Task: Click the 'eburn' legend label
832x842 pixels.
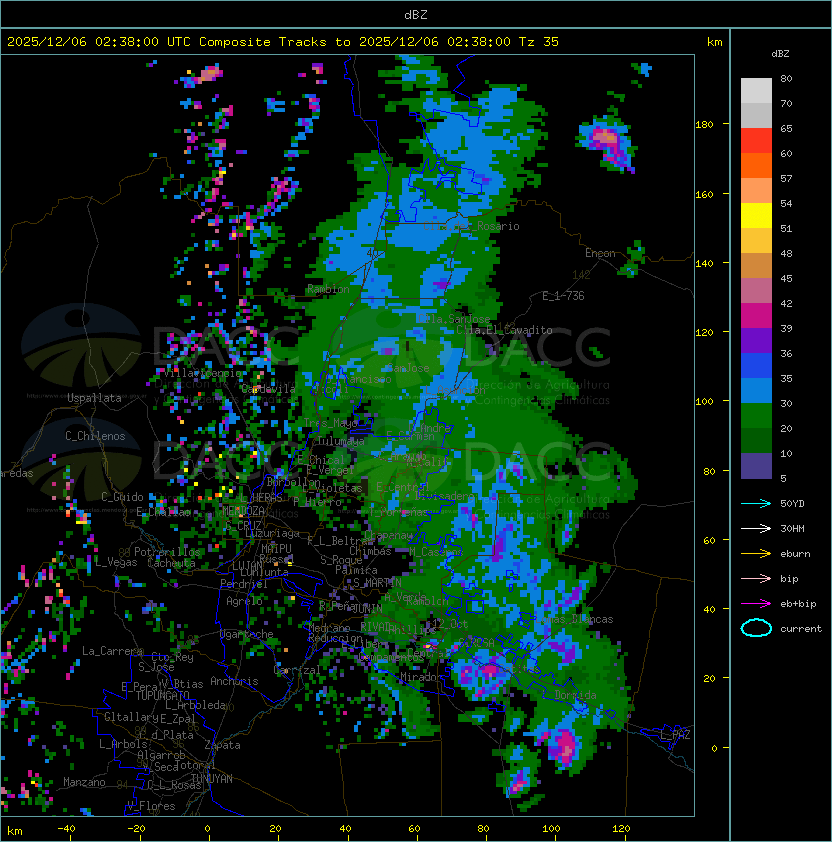Action: [795, 554]
